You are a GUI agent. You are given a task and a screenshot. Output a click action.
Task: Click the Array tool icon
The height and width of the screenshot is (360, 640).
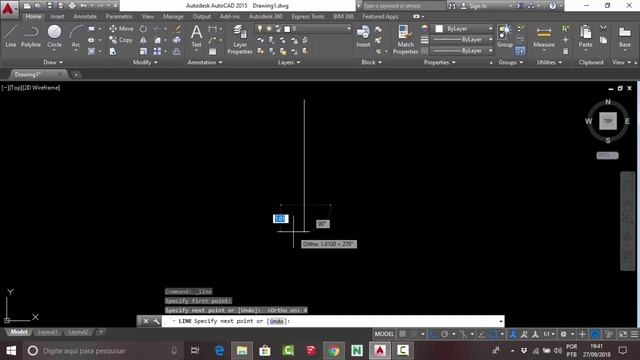tap(157, 51)
